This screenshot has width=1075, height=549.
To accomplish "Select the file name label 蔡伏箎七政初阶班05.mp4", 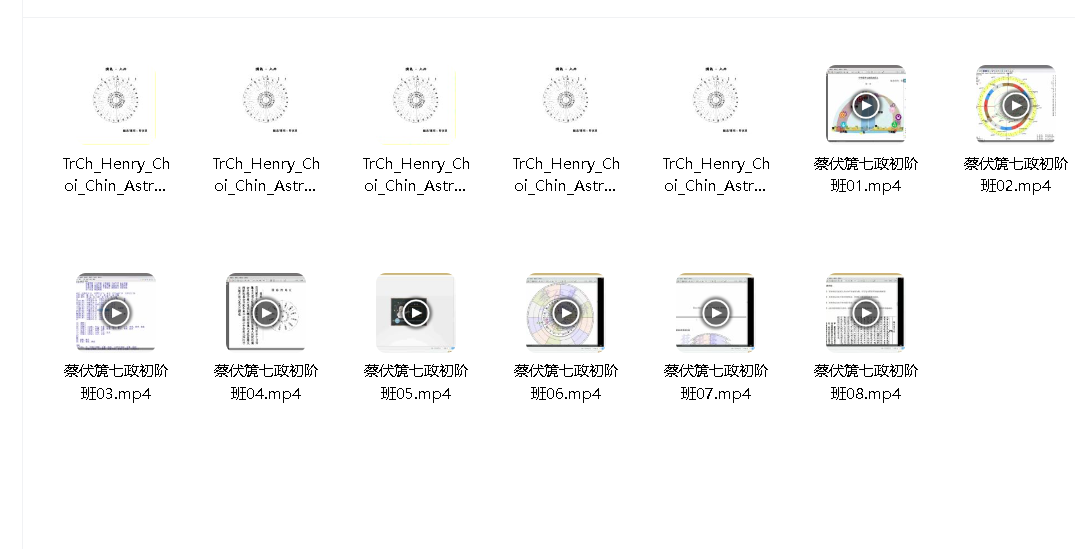I will [416, 382].
